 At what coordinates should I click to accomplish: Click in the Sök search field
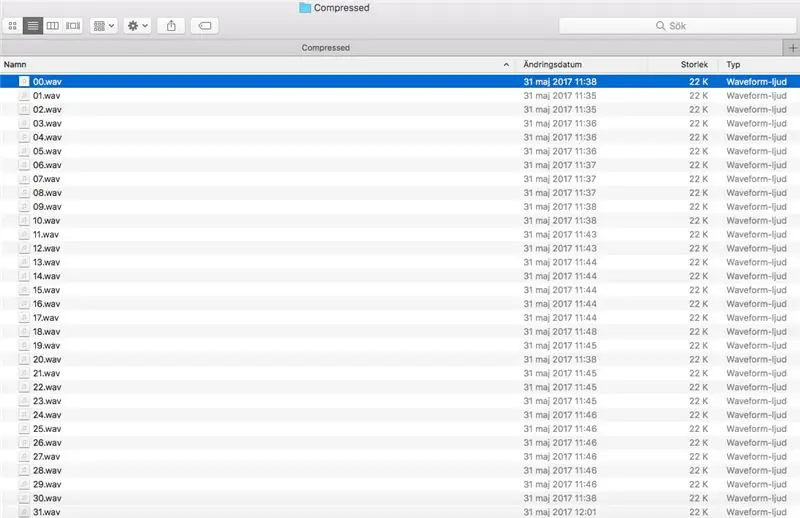click(678, 26)
